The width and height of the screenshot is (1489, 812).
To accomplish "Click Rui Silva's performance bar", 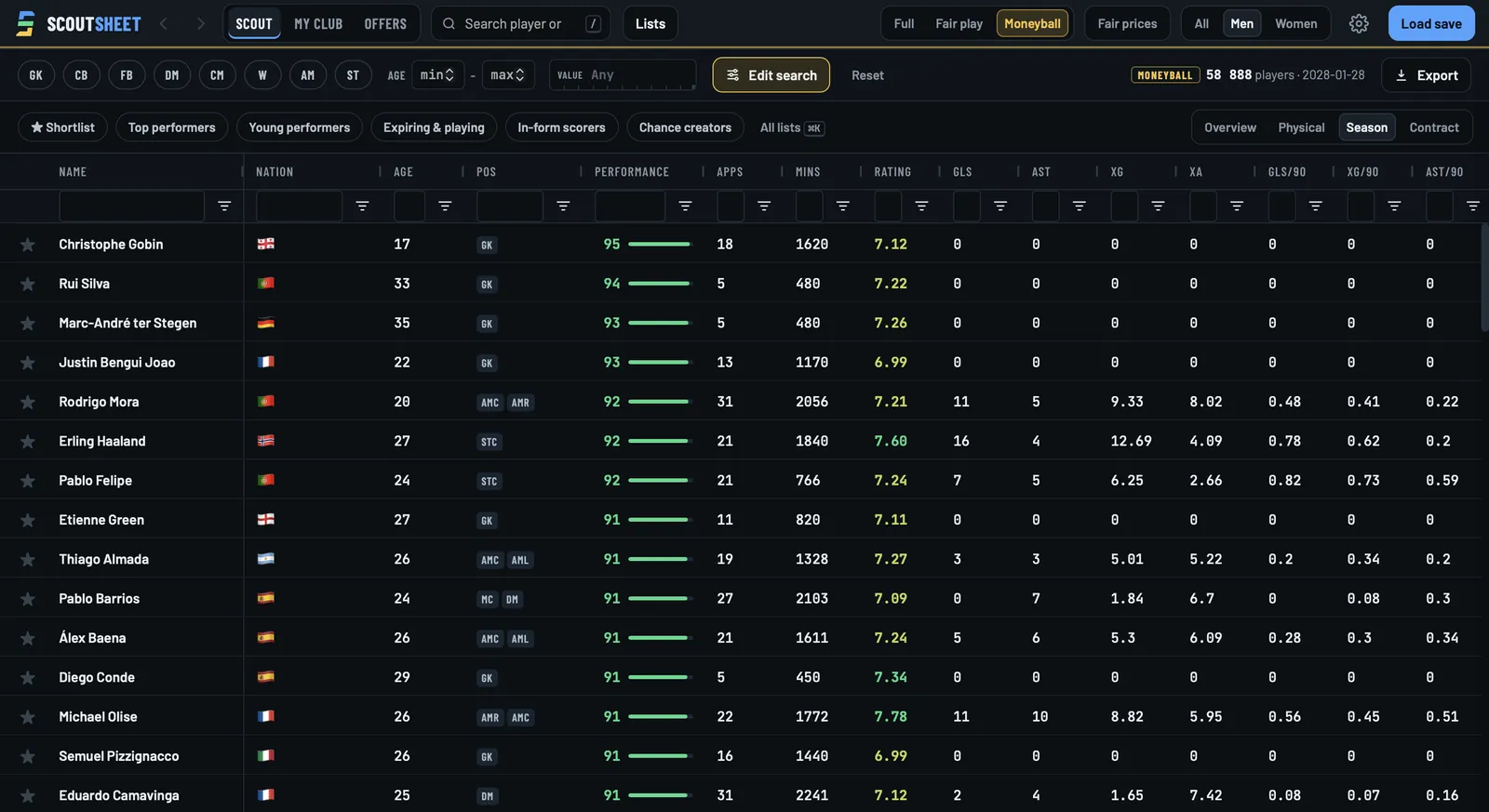I will click(x=659, y=284).
